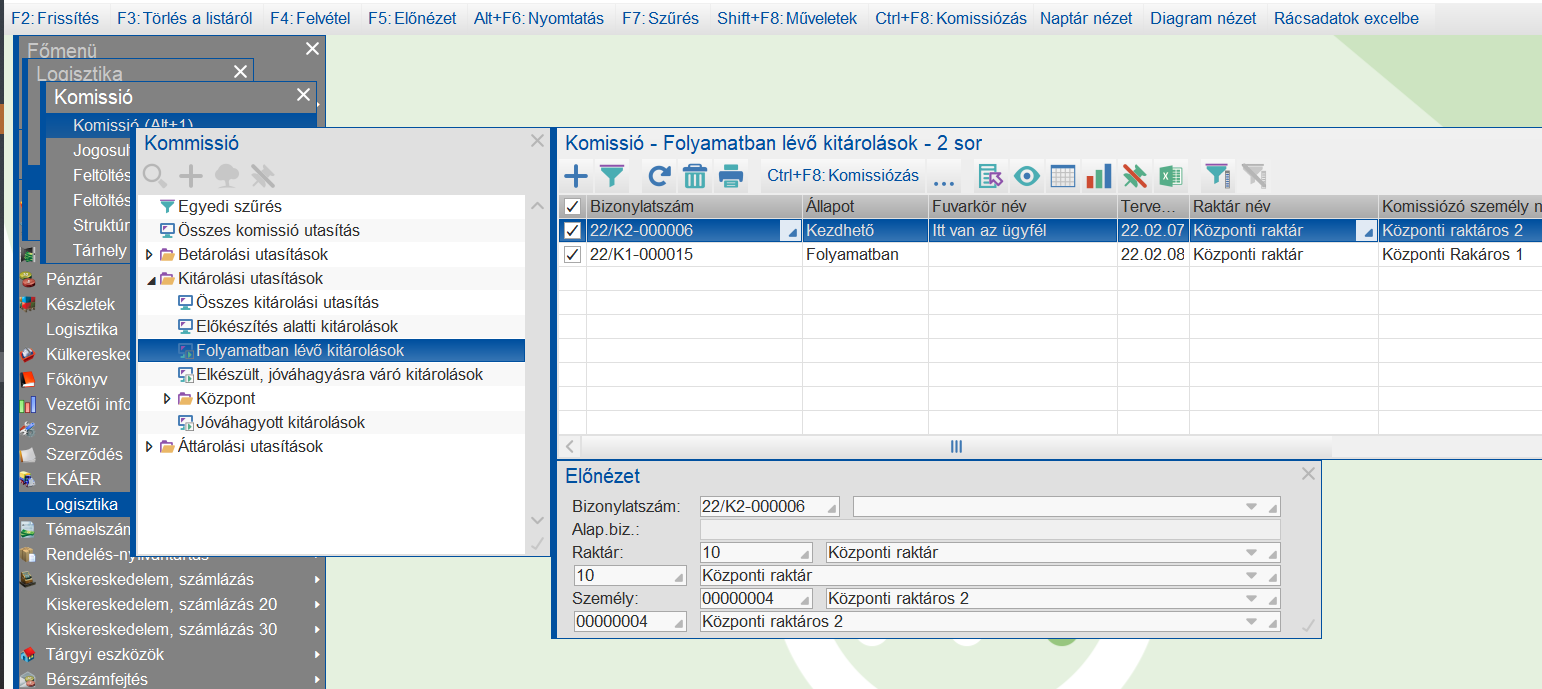This screenshot has width=1542, height=689.
Task: Uncheck the row 22/K2-000006 checkbox
Action: 572,231
